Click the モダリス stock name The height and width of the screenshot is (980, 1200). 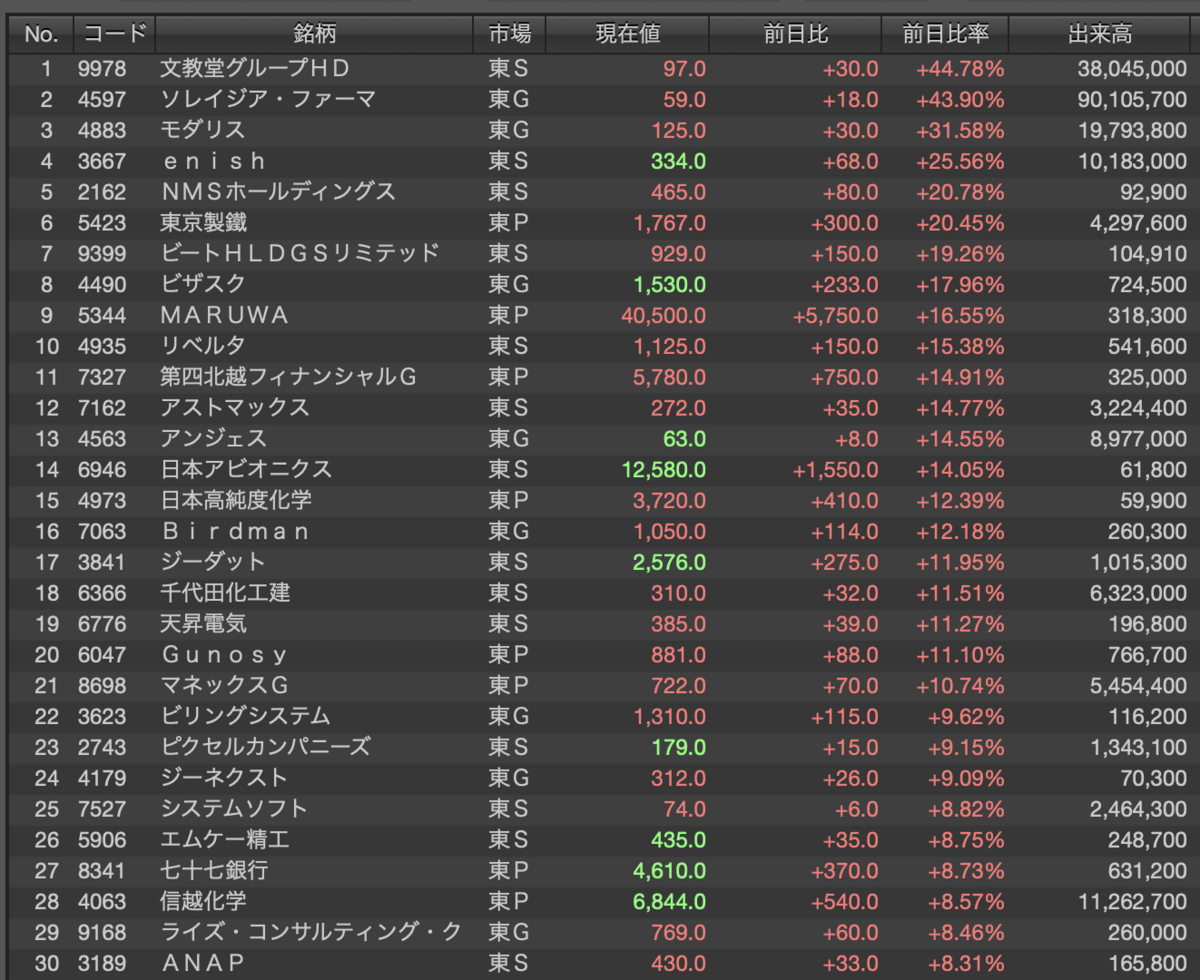click(x=203, y=131)
